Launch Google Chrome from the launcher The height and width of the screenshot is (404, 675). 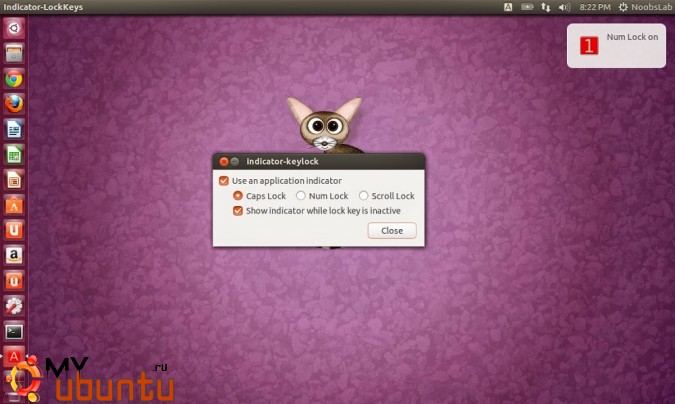coord(14,78)
